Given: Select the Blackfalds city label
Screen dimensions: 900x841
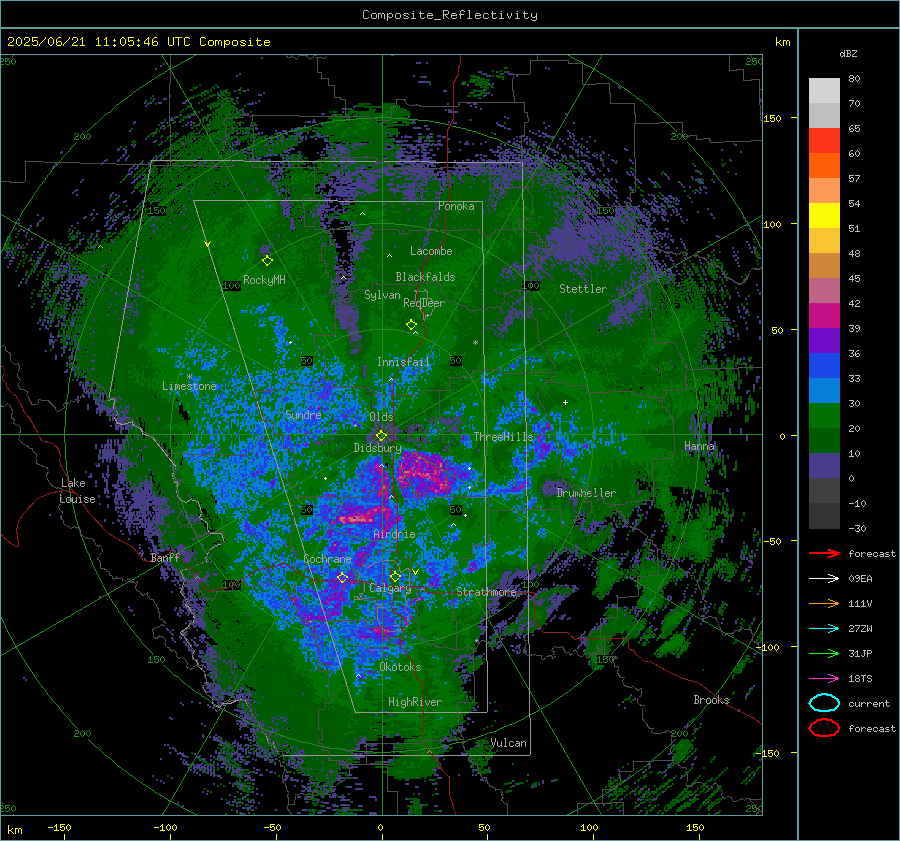Looking at the screenshot, I should [425, 277].
